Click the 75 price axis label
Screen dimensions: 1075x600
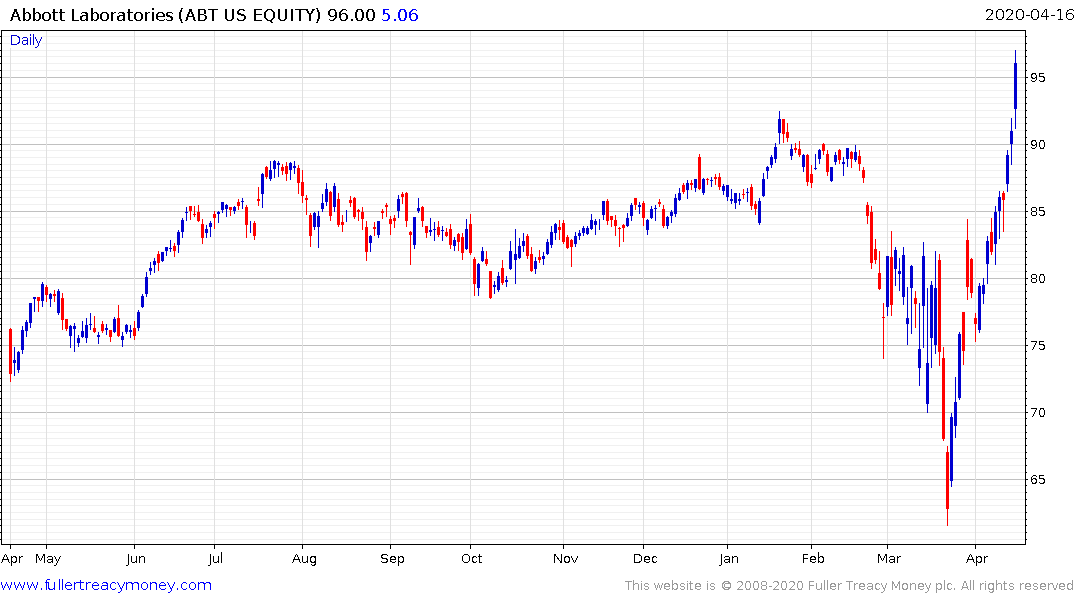[1038, 346]
